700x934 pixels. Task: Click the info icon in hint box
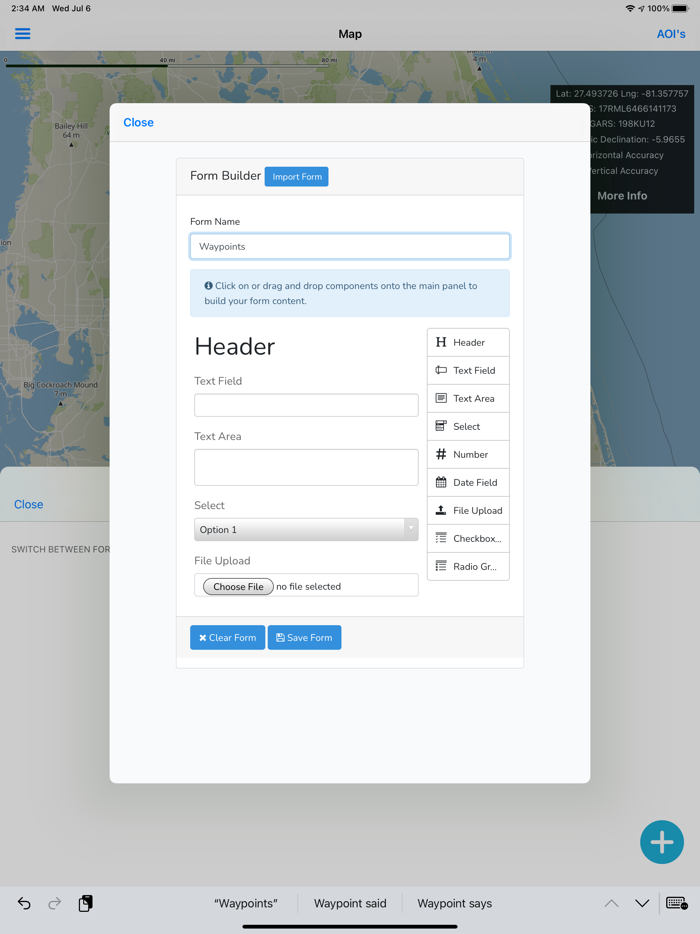pos(209,286)
